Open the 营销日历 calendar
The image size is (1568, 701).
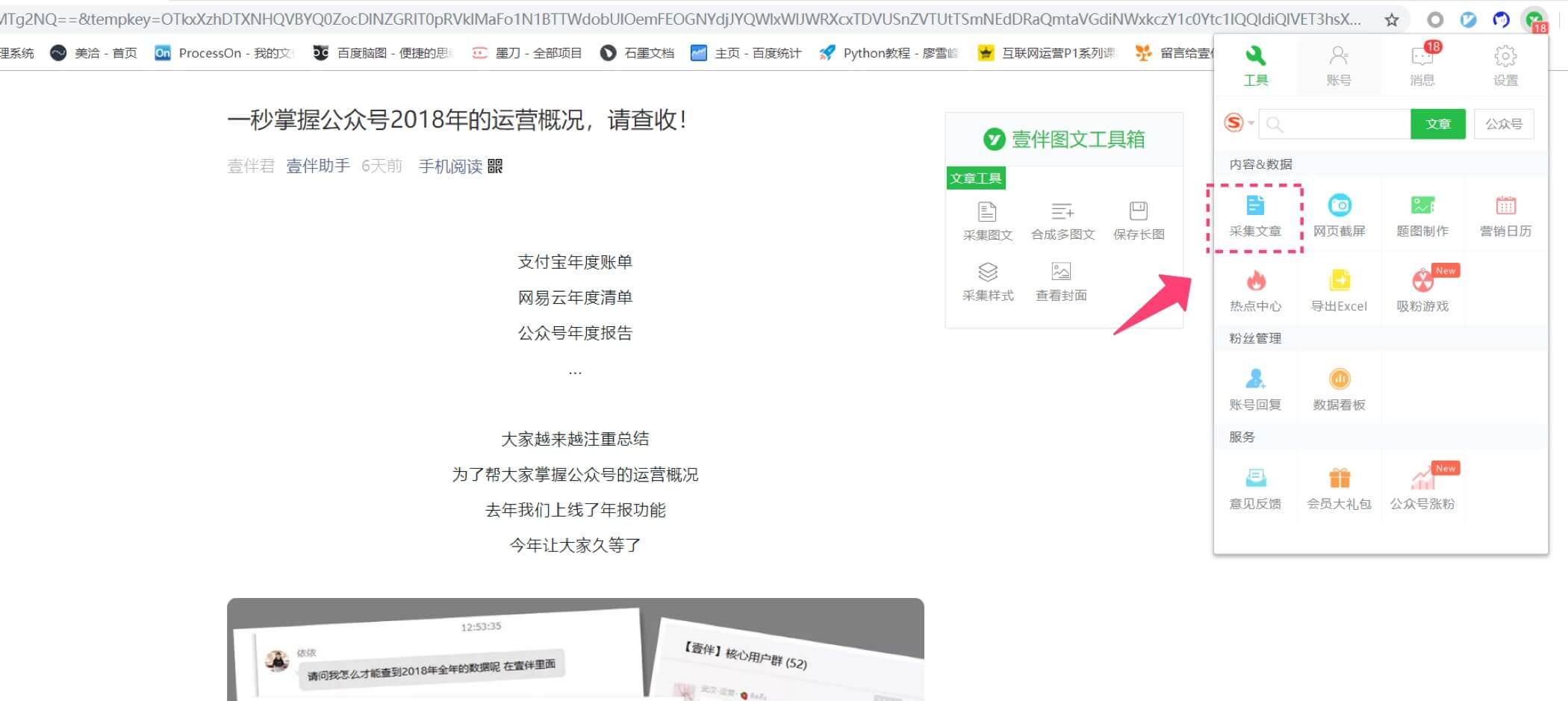[x=1506, y=216]
